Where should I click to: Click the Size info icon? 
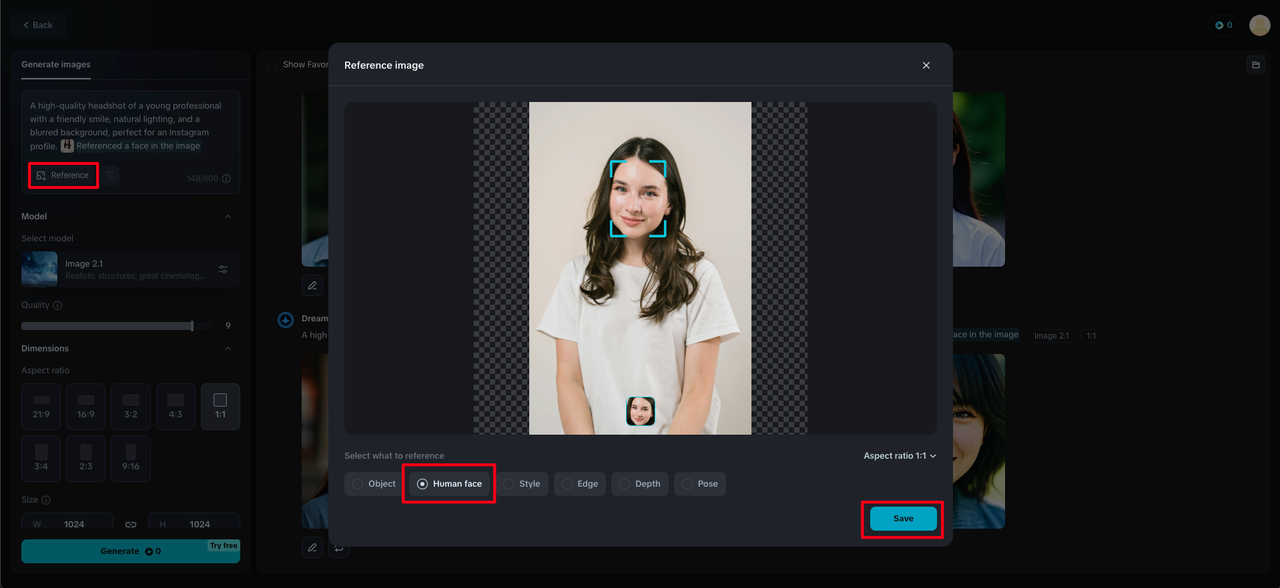pos(46,500)
